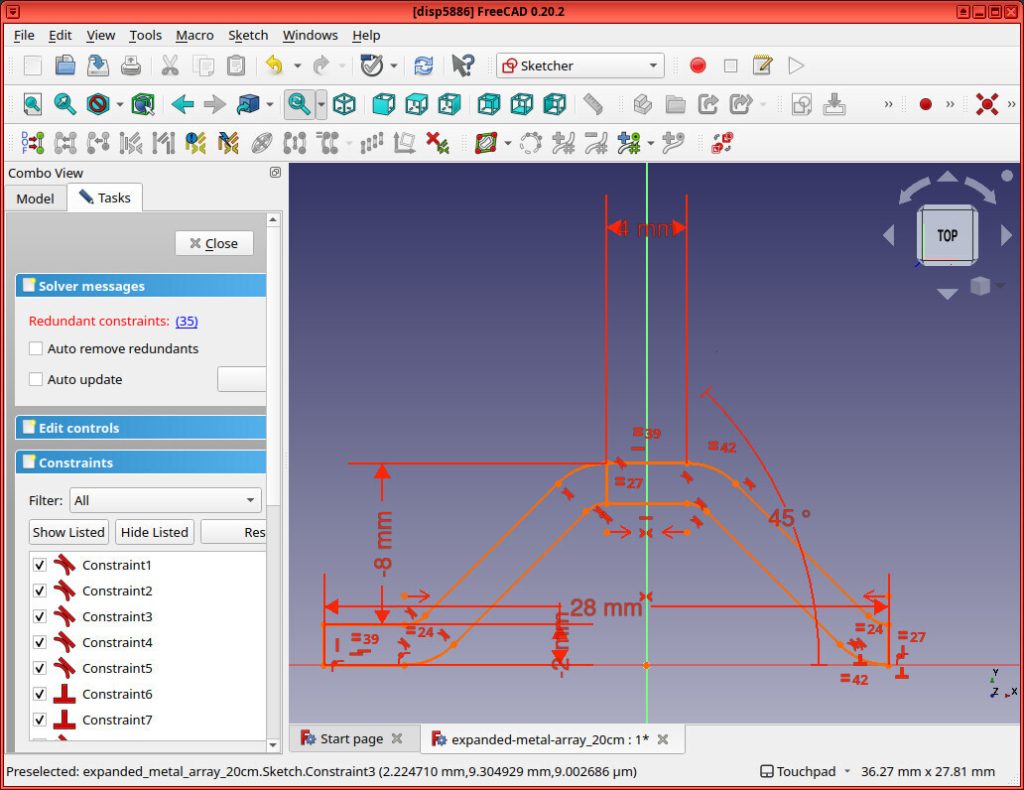This screenshot has height=790, width=1024.
Task: Select the Isometric view icon
Action: (345, 103)
